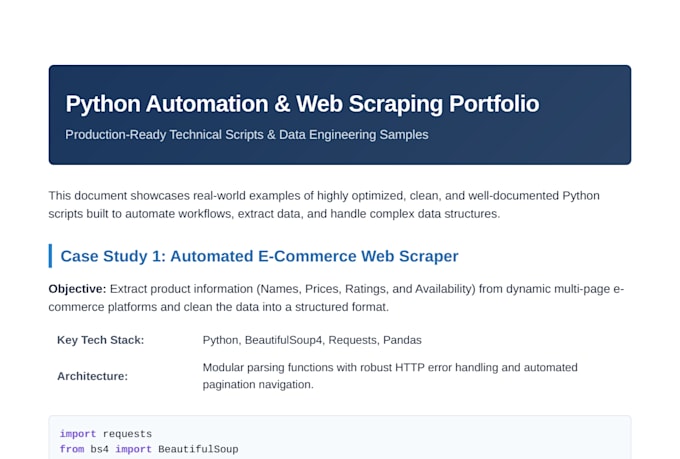This screenshot has height=459, width=680.
Task: Click the heading 'Case Study 1: Automated E-Commerce Web Scraper'
Action: click(259, 256)
